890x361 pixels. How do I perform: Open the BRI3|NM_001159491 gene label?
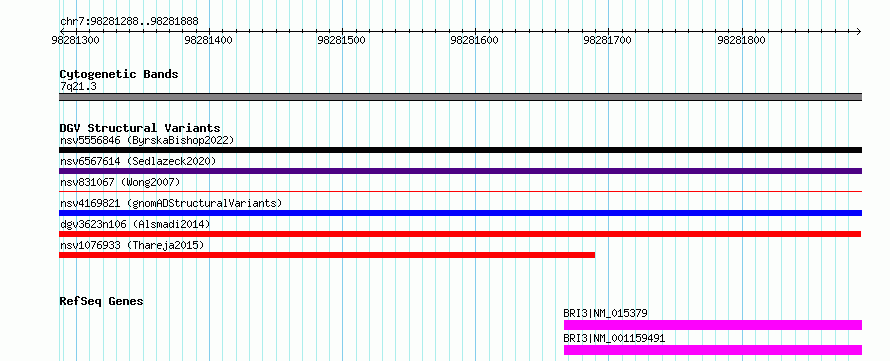[x=614, y=339]
